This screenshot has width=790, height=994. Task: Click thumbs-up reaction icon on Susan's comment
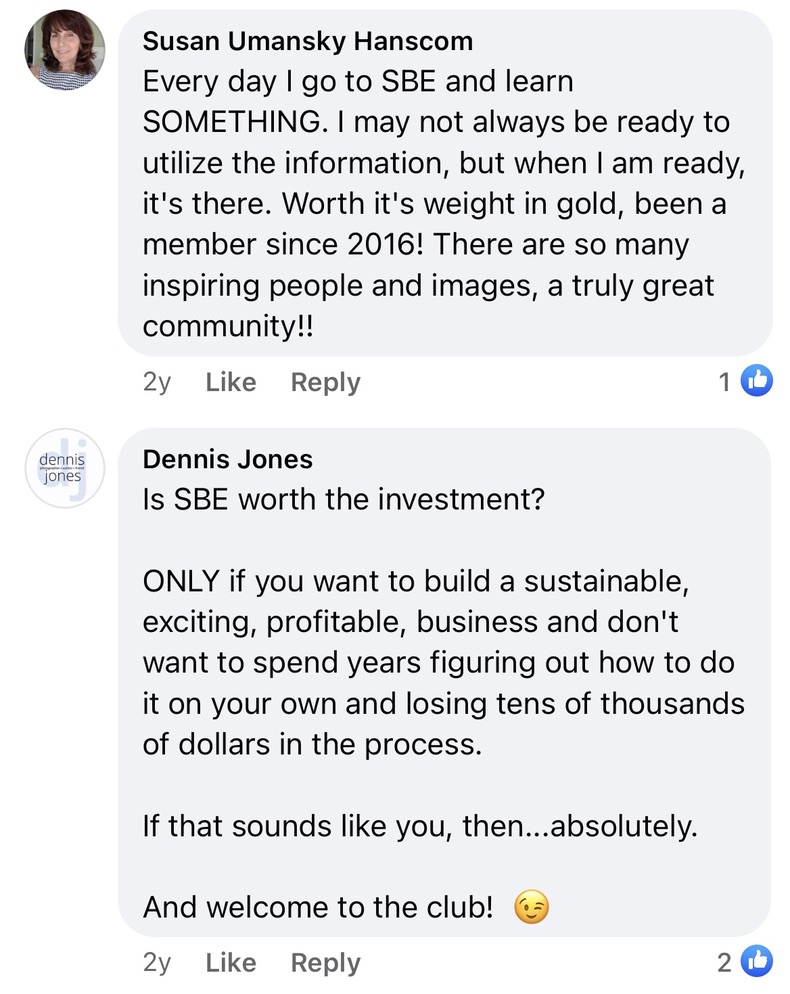click(x=757, y=381)
